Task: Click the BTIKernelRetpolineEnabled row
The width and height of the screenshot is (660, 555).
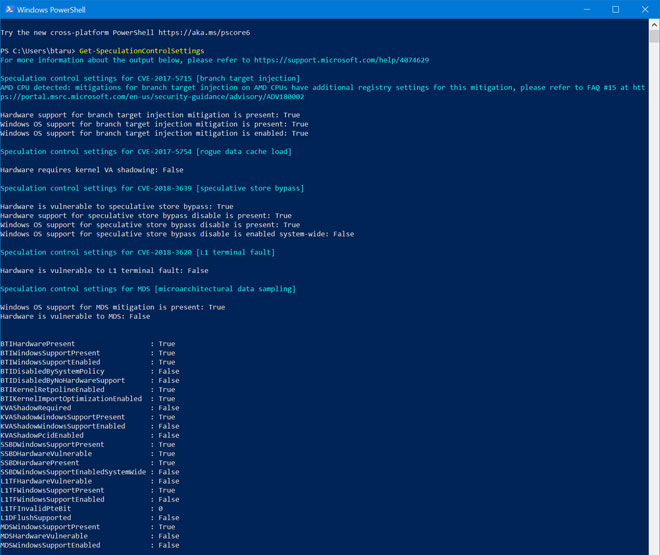Action: point(88,390)
